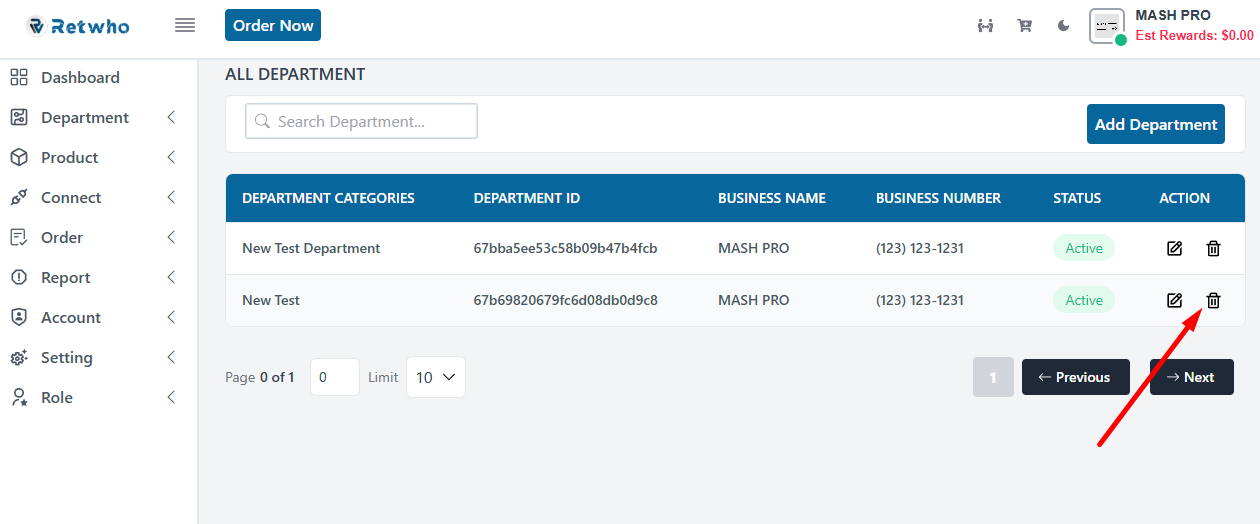Select Department in the sidebar
The width and height of the screenshot is (1260, 524).
tap(85, 117)
